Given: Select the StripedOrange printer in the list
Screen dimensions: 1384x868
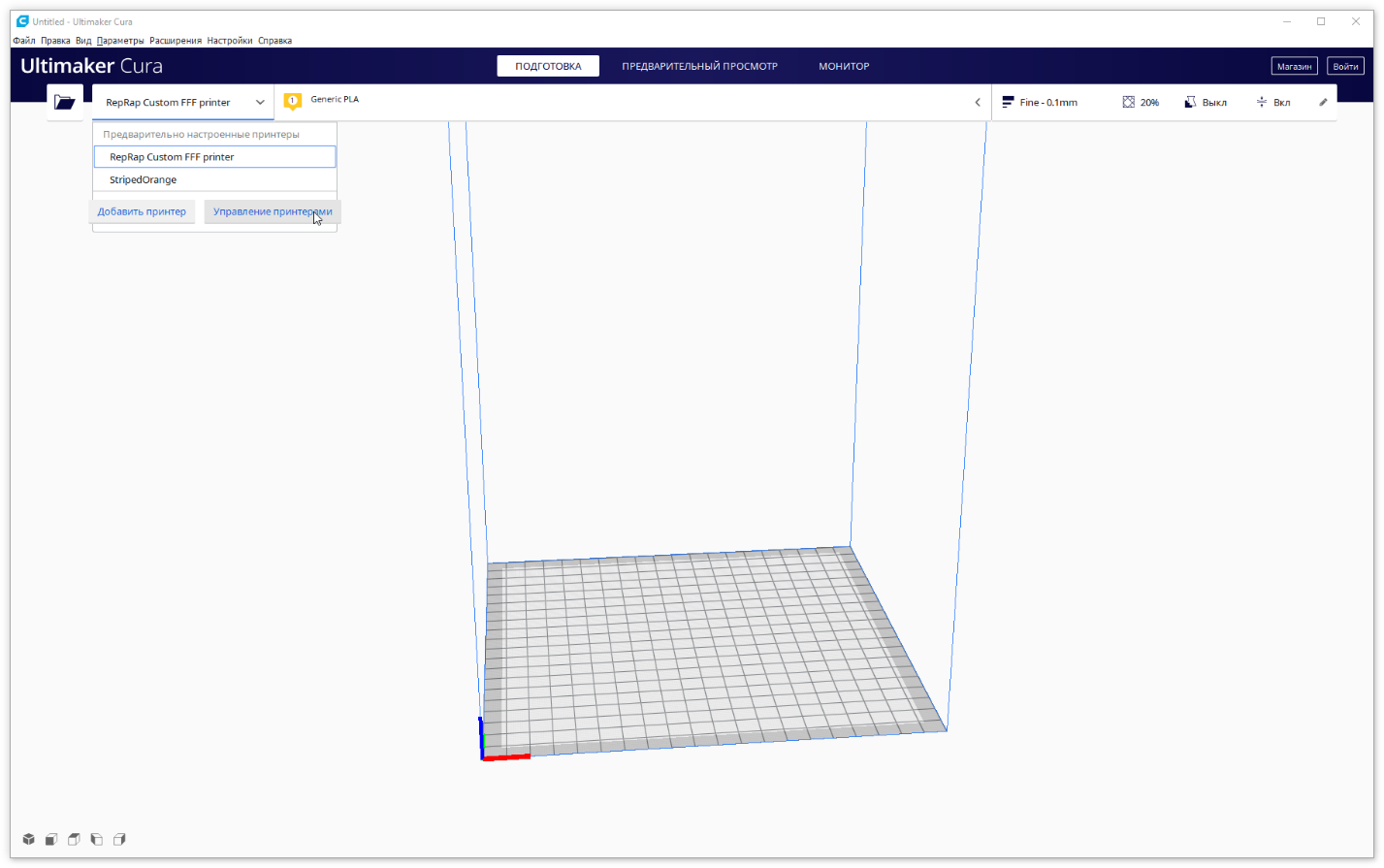Looking at the screenshot, I should point(215,179).
